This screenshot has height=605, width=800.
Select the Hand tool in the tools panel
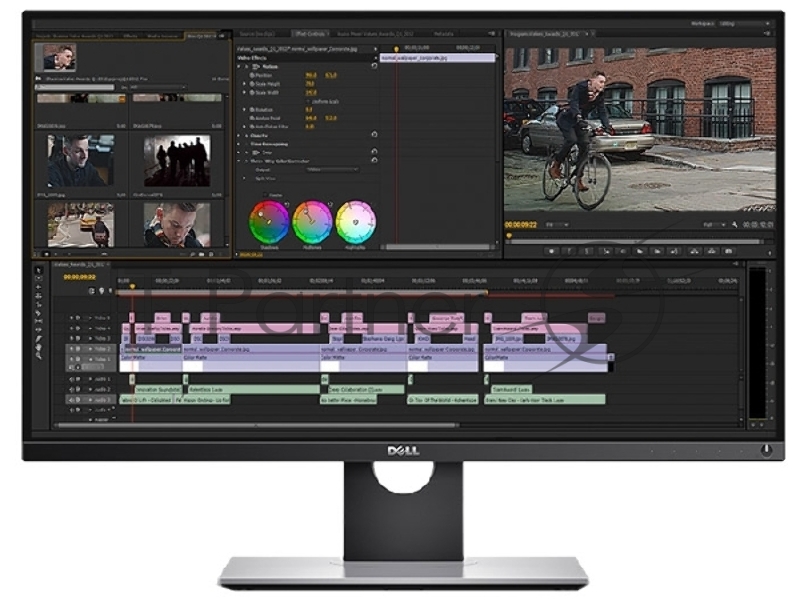38,348
